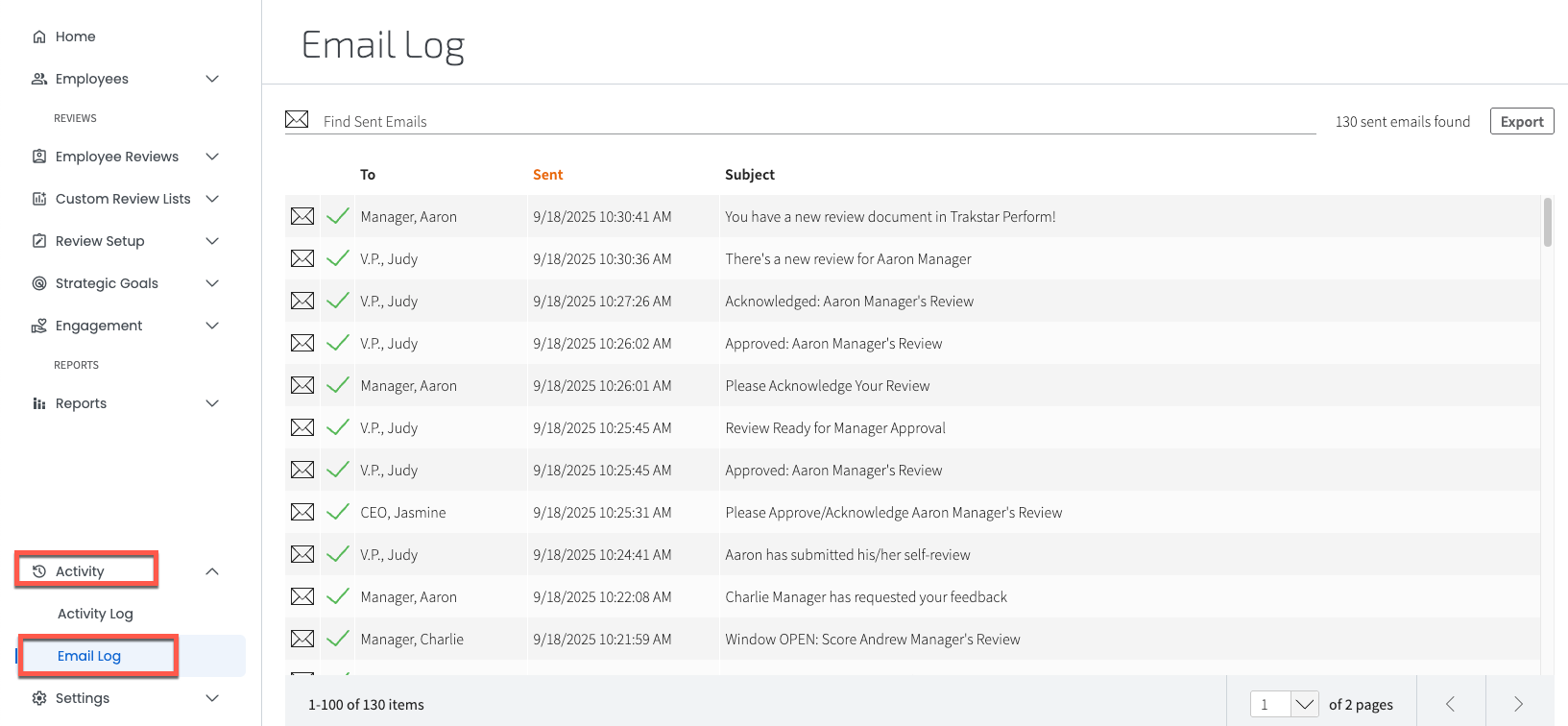Image resolution: width=1568 pixels, height=726 pixels.
Task: Click the Custom Review Lists icon
Action: [x=39, y=199]
